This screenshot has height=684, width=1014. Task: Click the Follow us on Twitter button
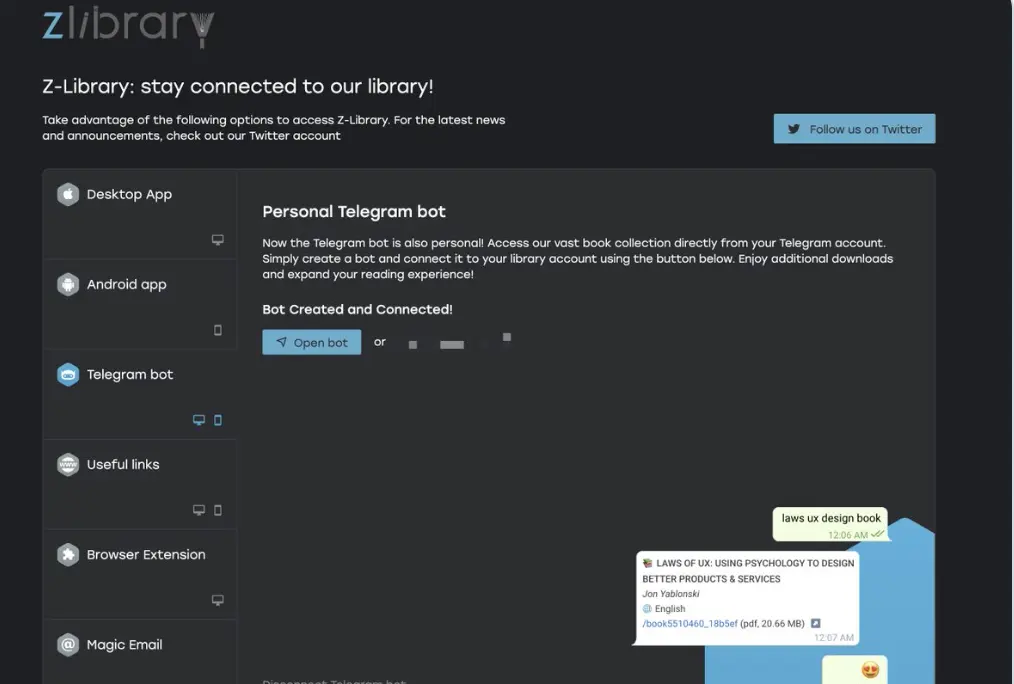pyautogui.click(x=854, y=129)
